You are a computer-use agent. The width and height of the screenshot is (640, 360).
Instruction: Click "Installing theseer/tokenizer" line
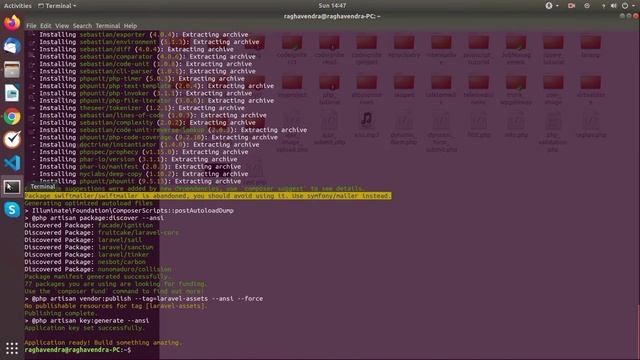coord(138,108)
